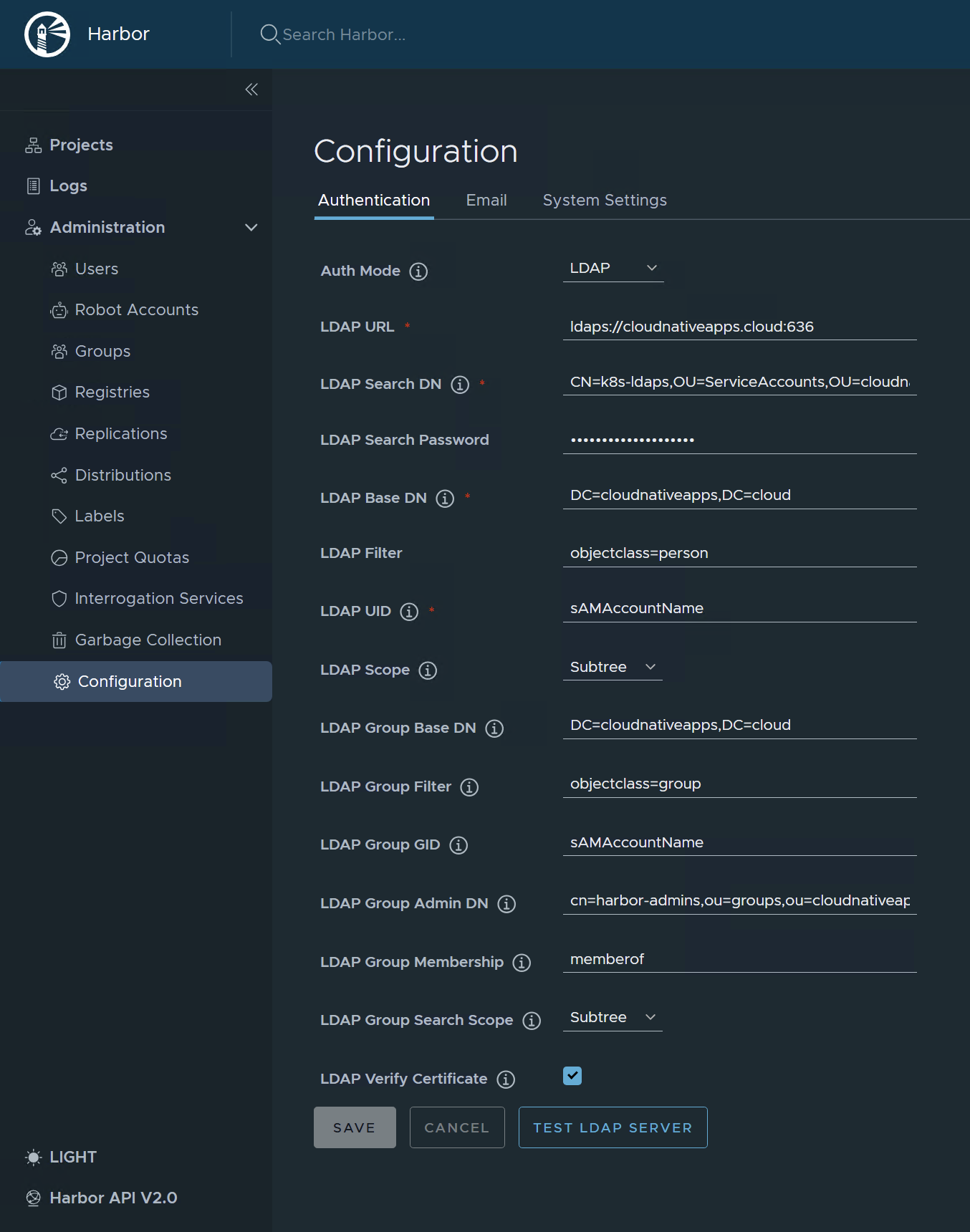Open Logs in the sidebar

[68, 186]
